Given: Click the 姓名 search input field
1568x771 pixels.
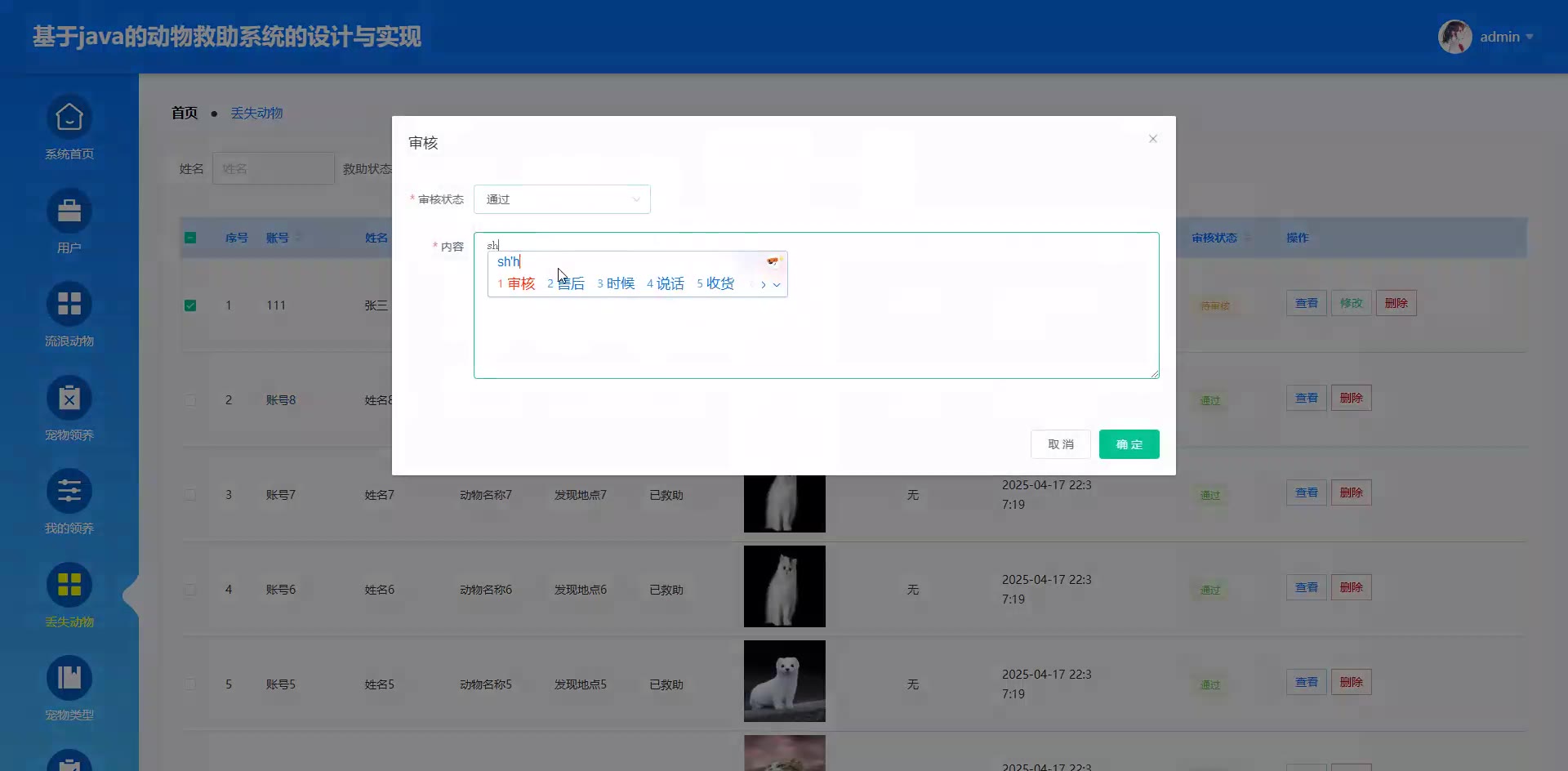Looking at the screenshot, I should click(274, 168).
